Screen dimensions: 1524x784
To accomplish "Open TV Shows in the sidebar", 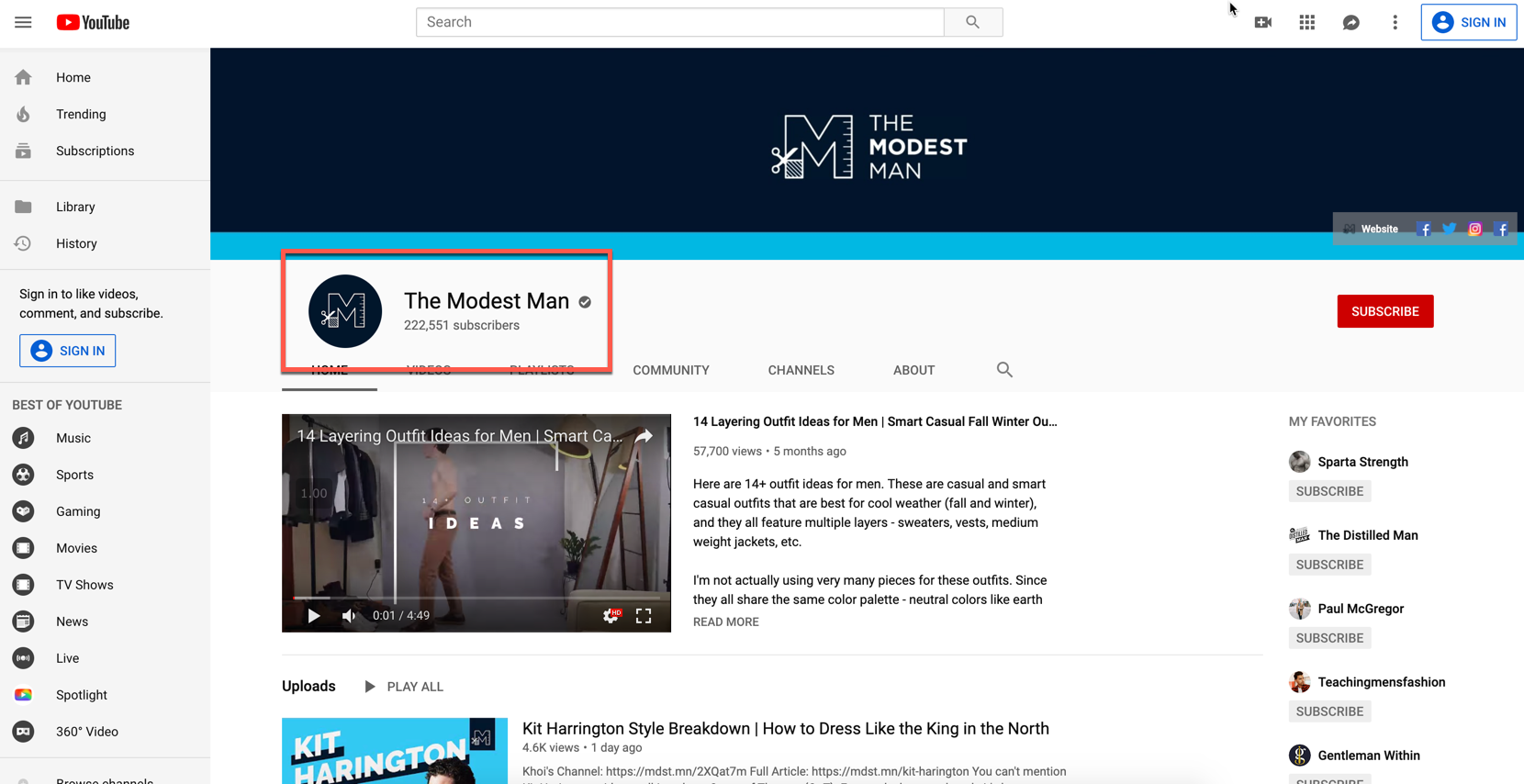I will [x=105, y=586].
